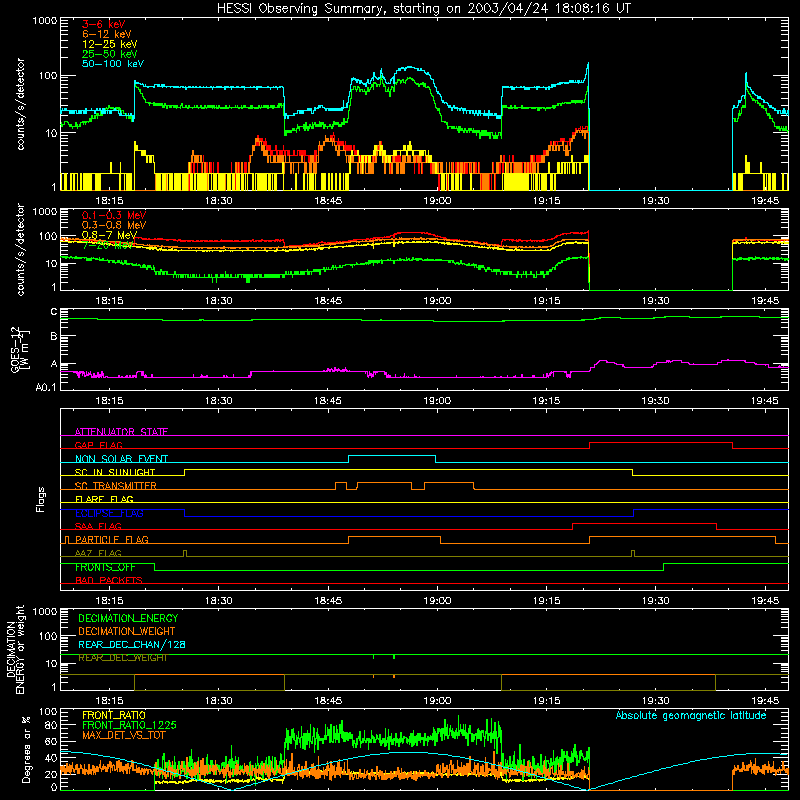This screenshot has width=800, height=800.
Task: Pick the 50-100 keV legend label
Action: point(113,64)
